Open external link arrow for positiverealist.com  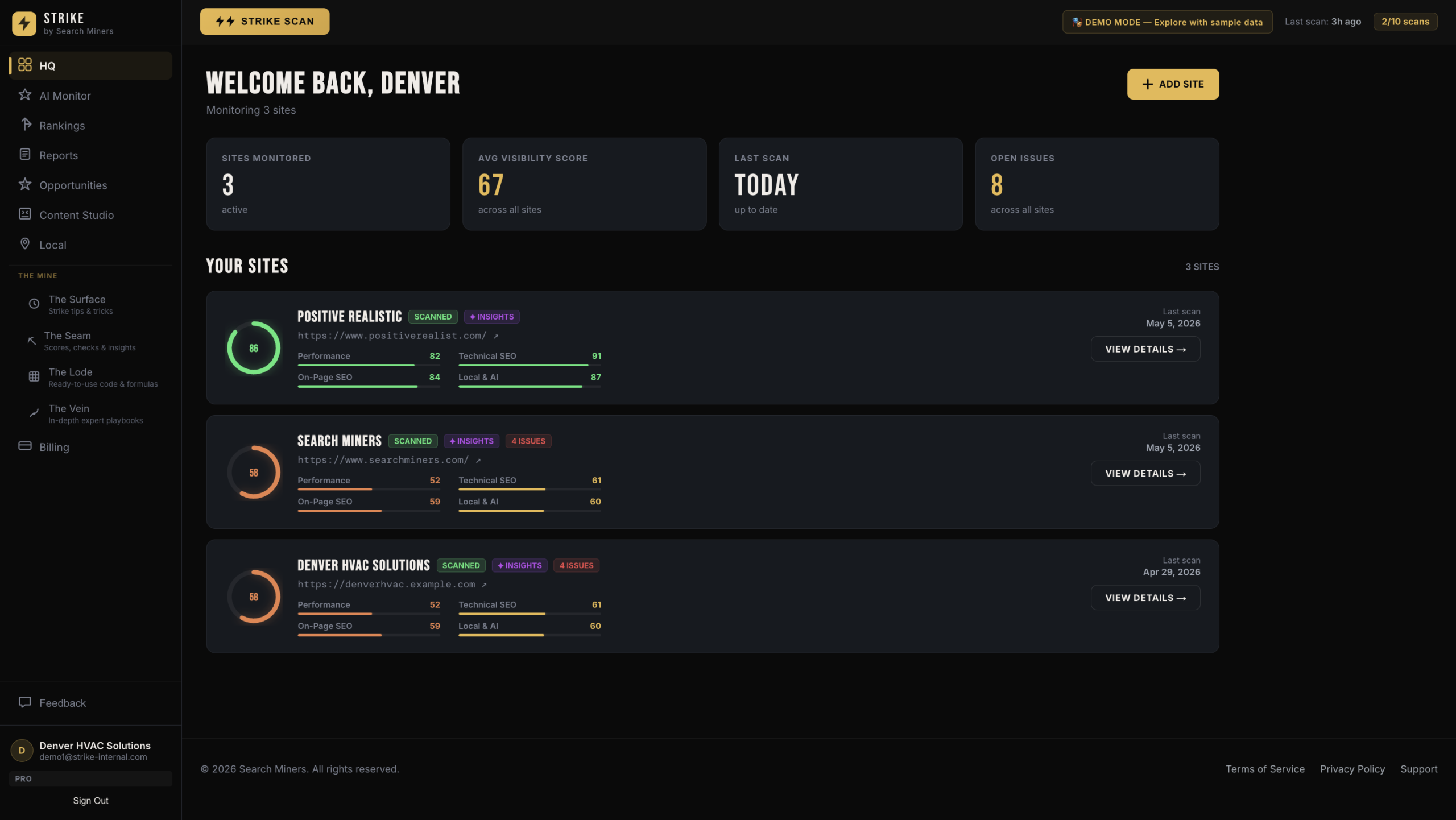(496, 336)
